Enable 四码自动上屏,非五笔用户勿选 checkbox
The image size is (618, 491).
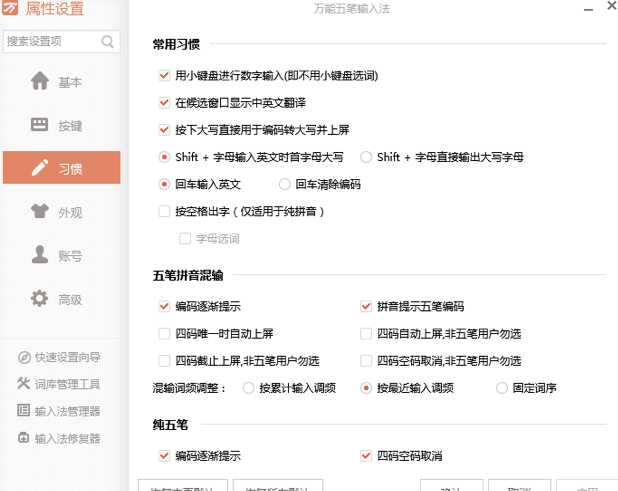(366, 334)
